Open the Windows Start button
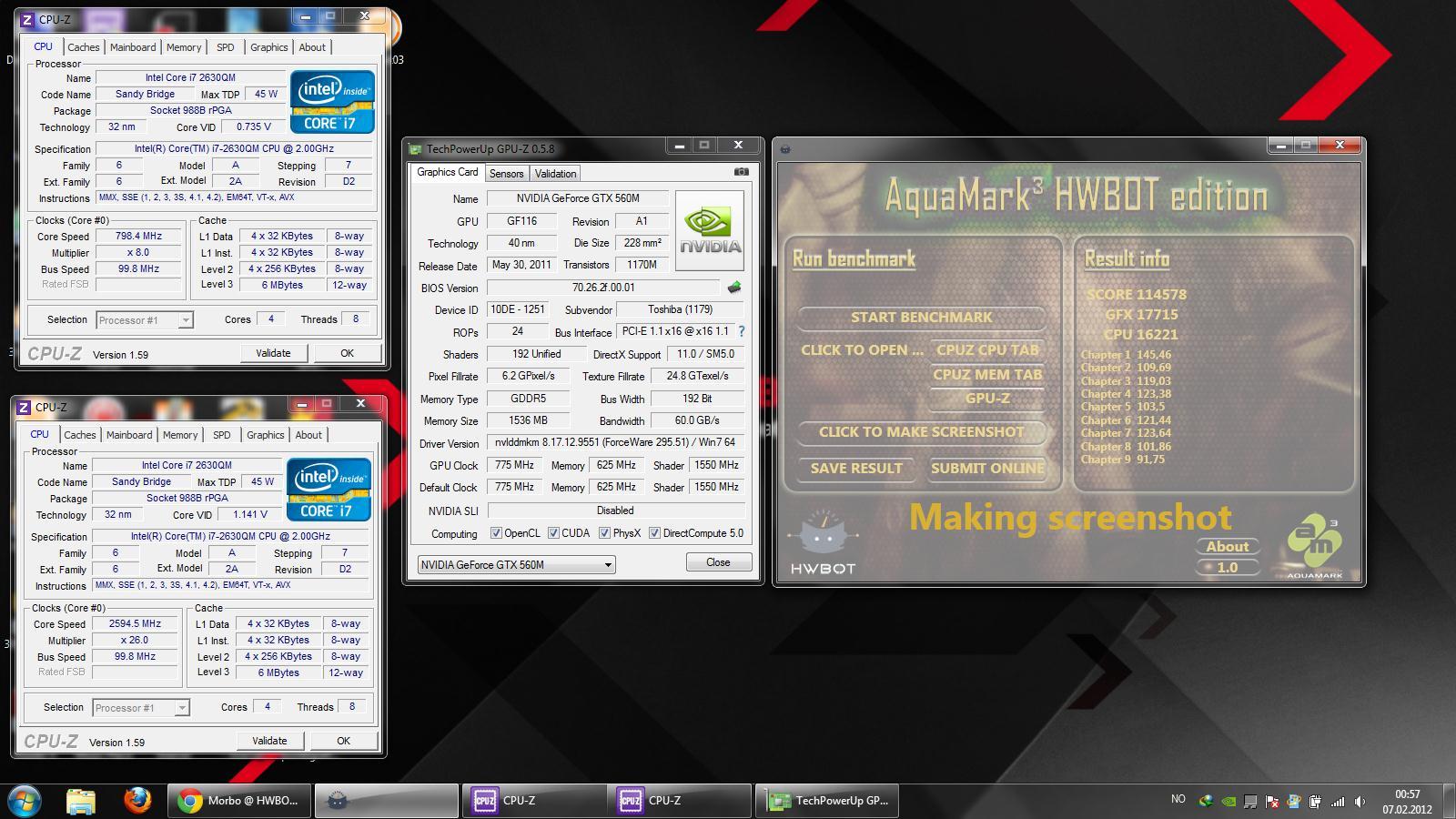 point(25,801)
